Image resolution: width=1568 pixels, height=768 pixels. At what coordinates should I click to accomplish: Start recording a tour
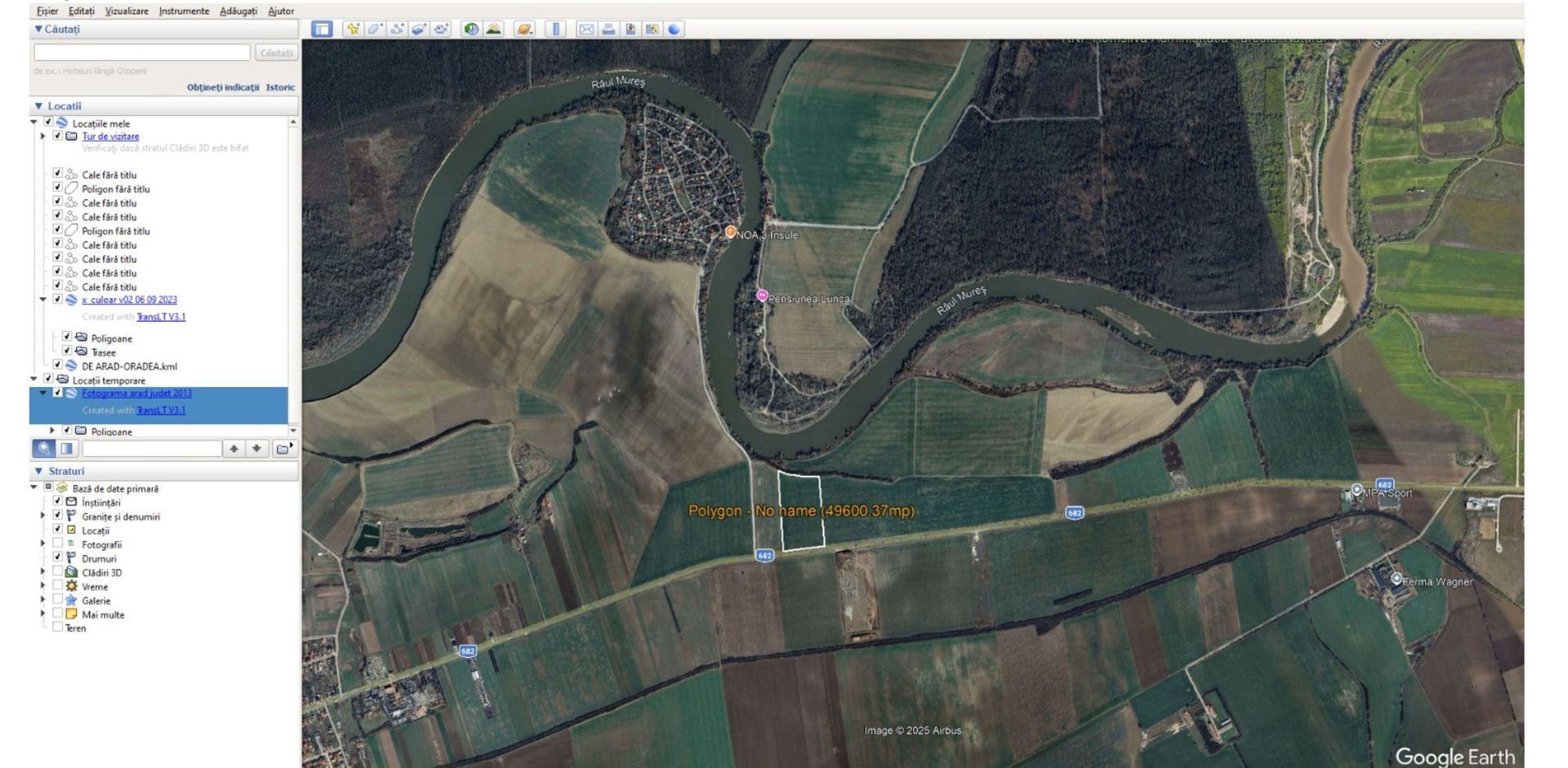point(442,29)
